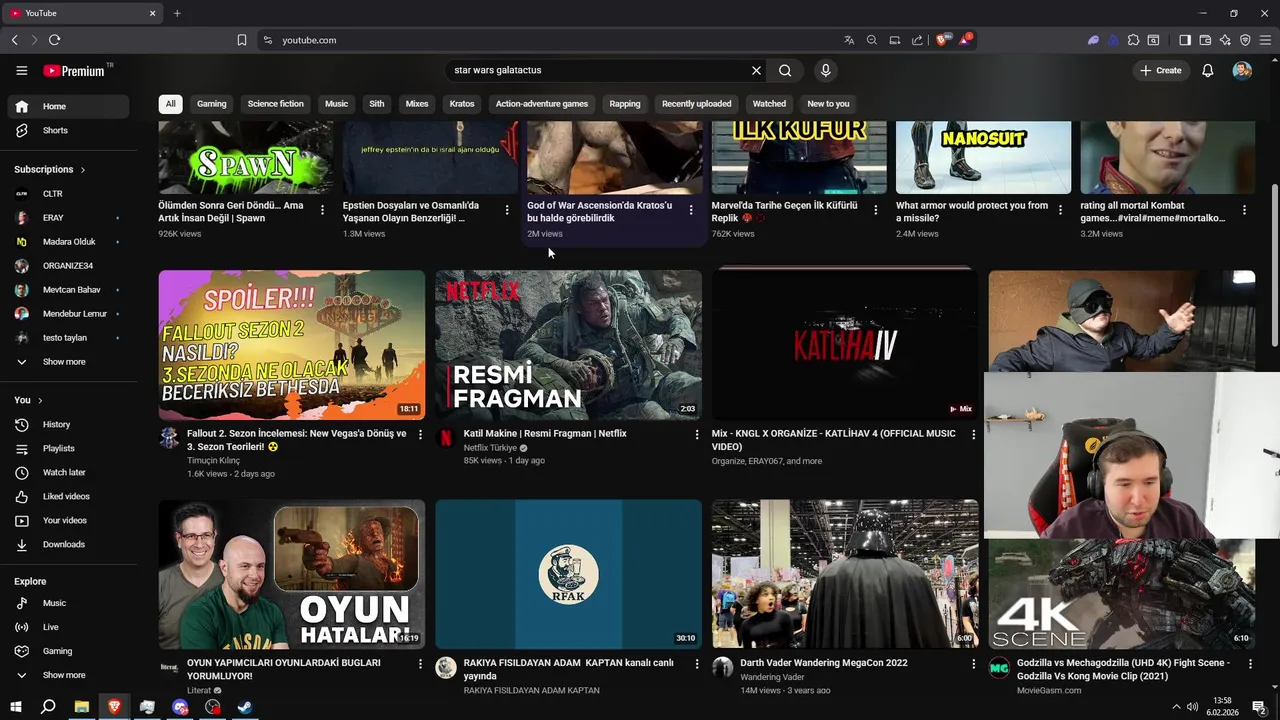The width and height of the screenshot is (1280, 720).
Task: Open Steam from the taskbar
Action: [x=245, y=707]
